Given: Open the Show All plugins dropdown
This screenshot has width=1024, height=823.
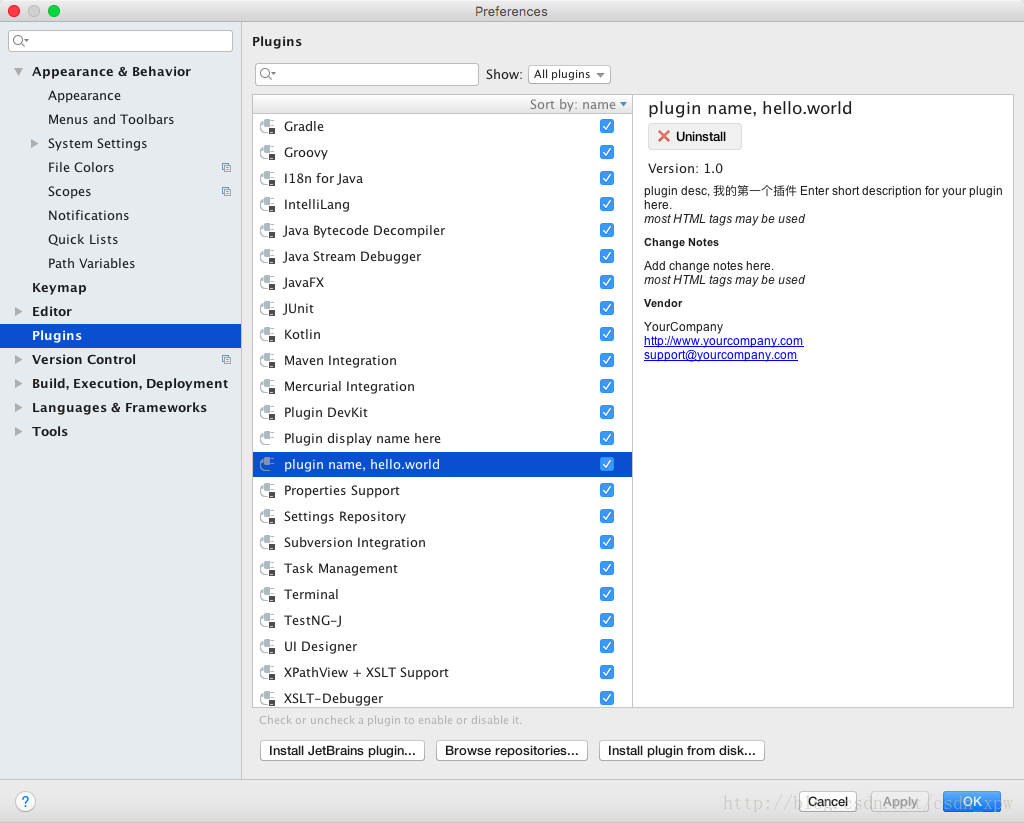Looking at the screenshot, I should (569, 74).
